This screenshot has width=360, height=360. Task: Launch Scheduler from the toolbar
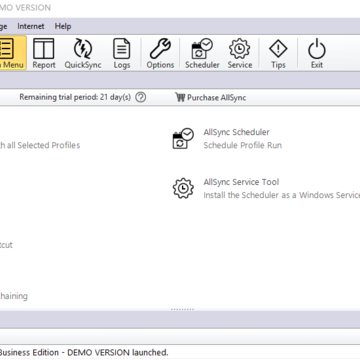202,53
